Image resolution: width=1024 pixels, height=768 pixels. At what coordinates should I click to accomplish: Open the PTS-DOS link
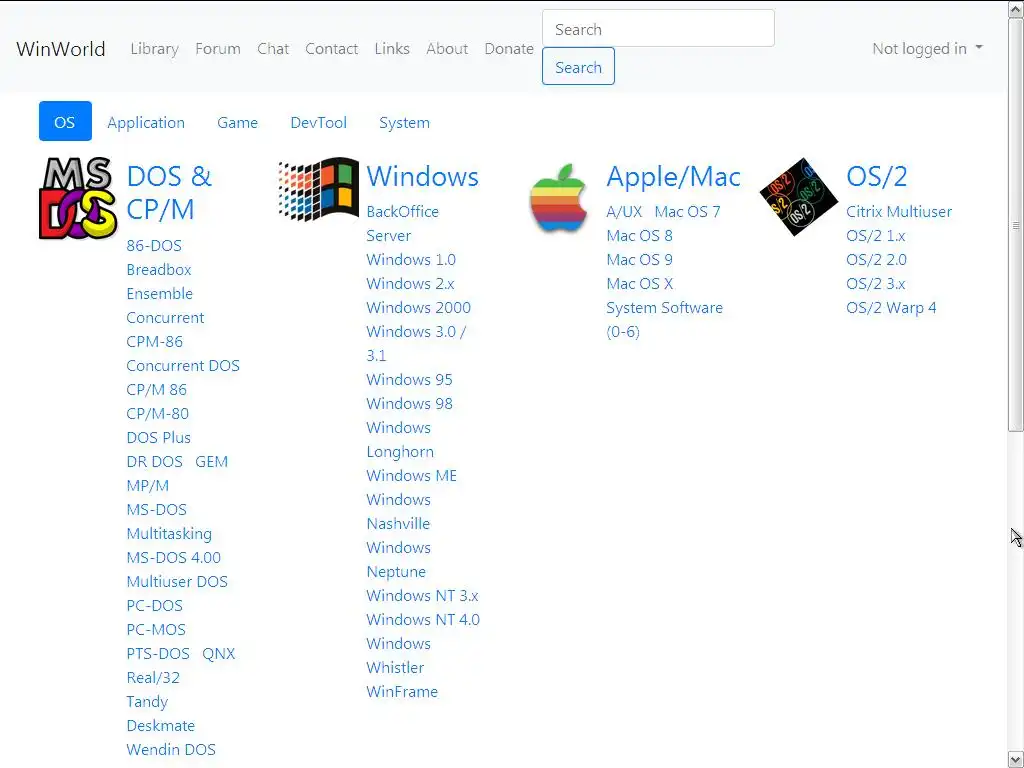[158, 654]
